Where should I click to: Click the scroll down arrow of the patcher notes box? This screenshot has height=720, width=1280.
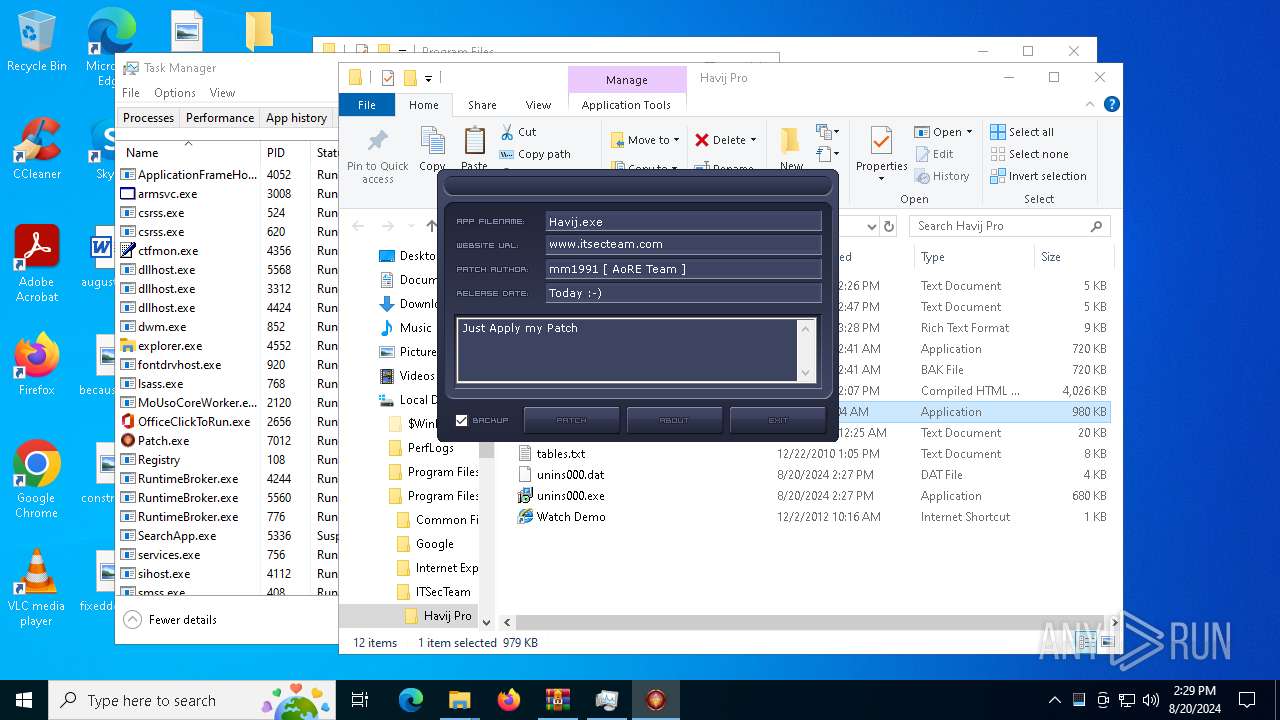point(806,372)
